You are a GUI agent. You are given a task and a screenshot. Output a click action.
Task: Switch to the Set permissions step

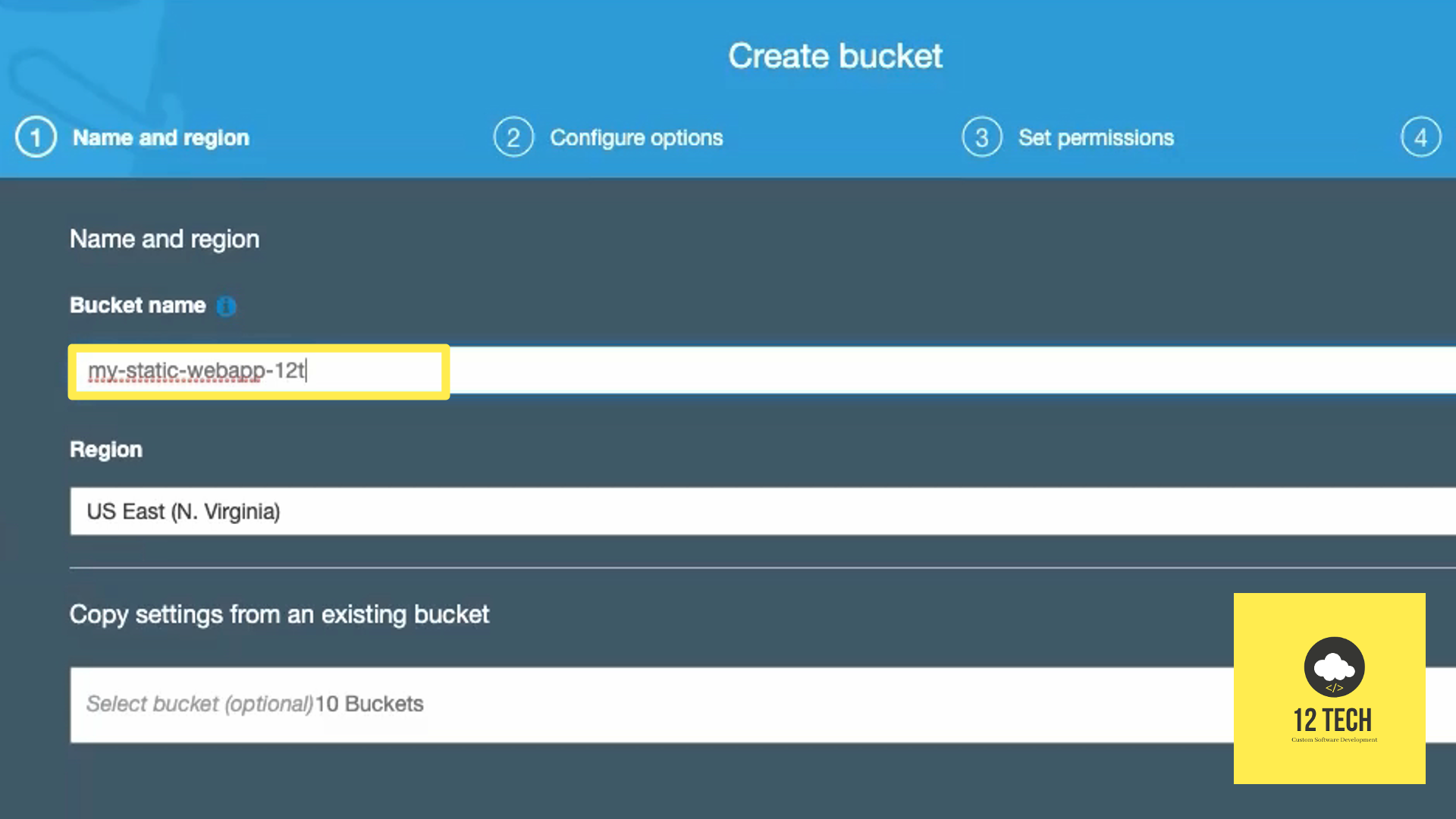tap(1095, 137)
